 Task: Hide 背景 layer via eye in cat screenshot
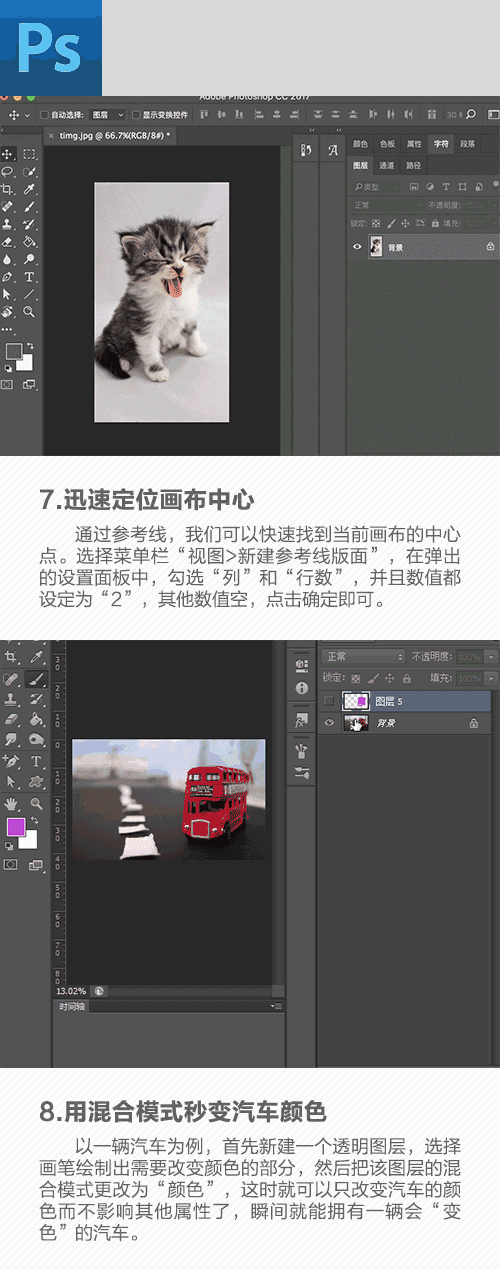click(x=356, y=246)
